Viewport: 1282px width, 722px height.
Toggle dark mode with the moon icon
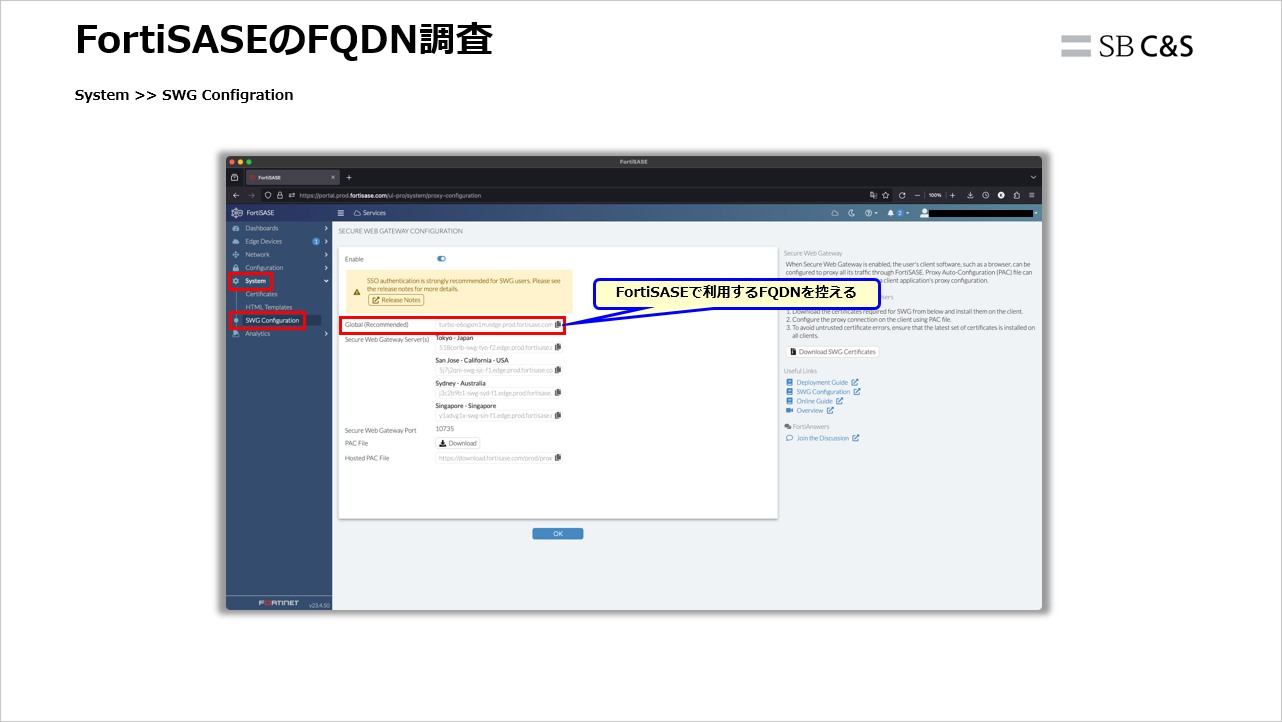click(851, 212)
